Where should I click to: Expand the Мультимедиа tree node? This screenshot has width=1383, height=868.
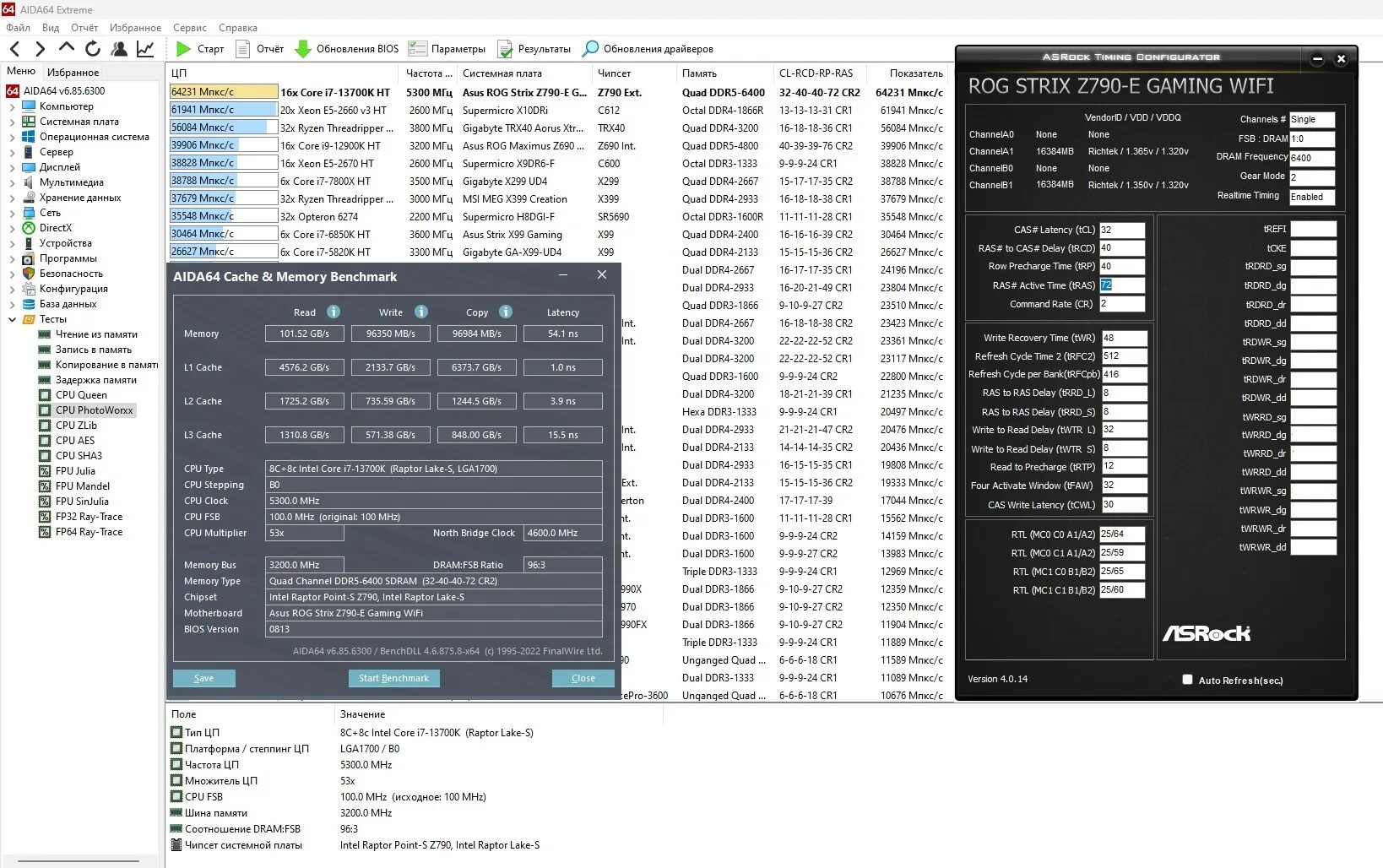pyautogui.click(x=12, y=182)
